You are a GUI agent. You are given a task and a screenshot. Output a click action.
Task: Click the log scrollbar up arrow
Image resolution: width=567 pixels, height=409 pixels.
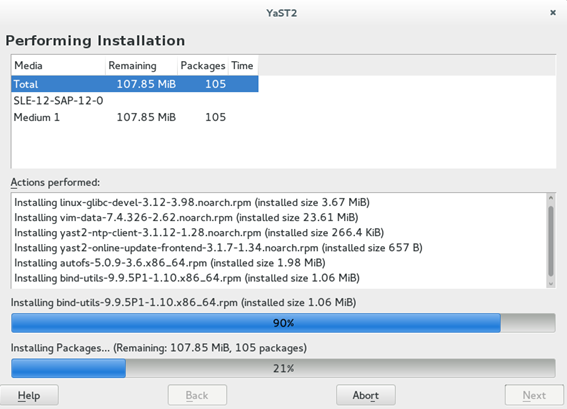551,198
